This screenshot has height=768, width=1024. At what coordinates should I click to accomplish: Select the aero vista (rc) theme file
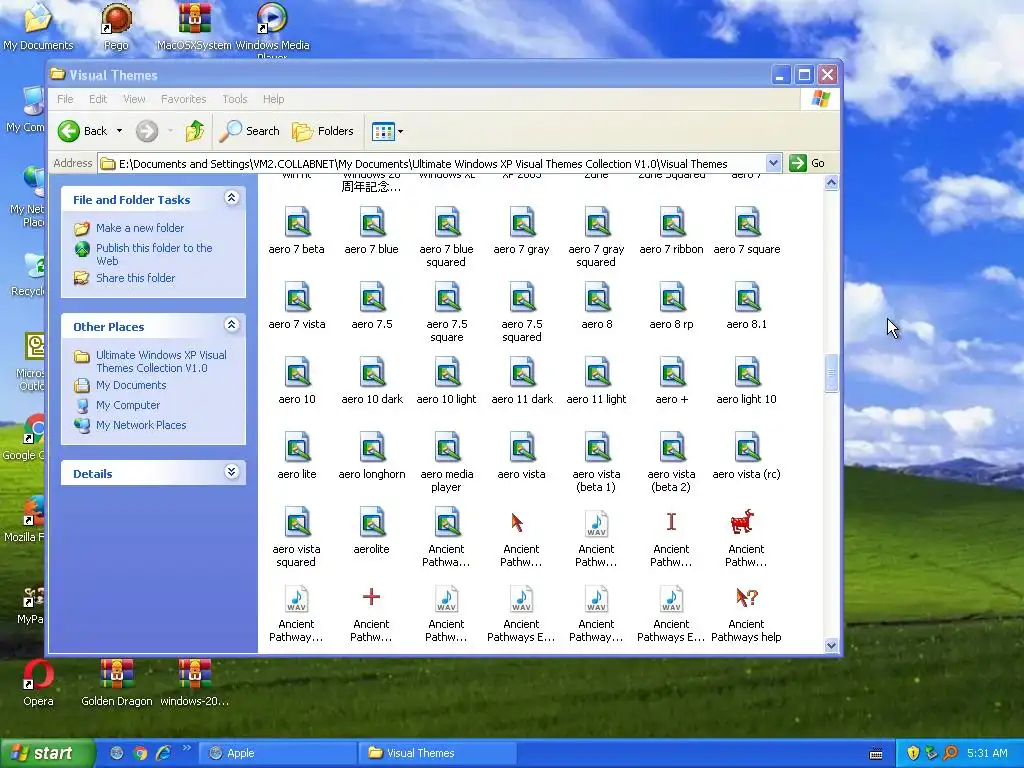coord(746,456)
